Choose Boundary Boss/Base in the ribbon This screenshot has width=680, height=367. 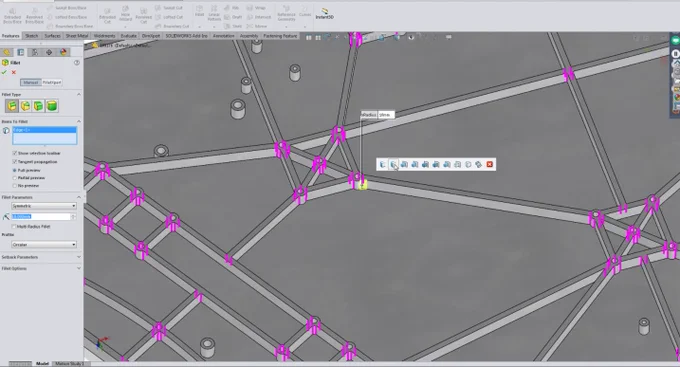(x=70, y=26)
